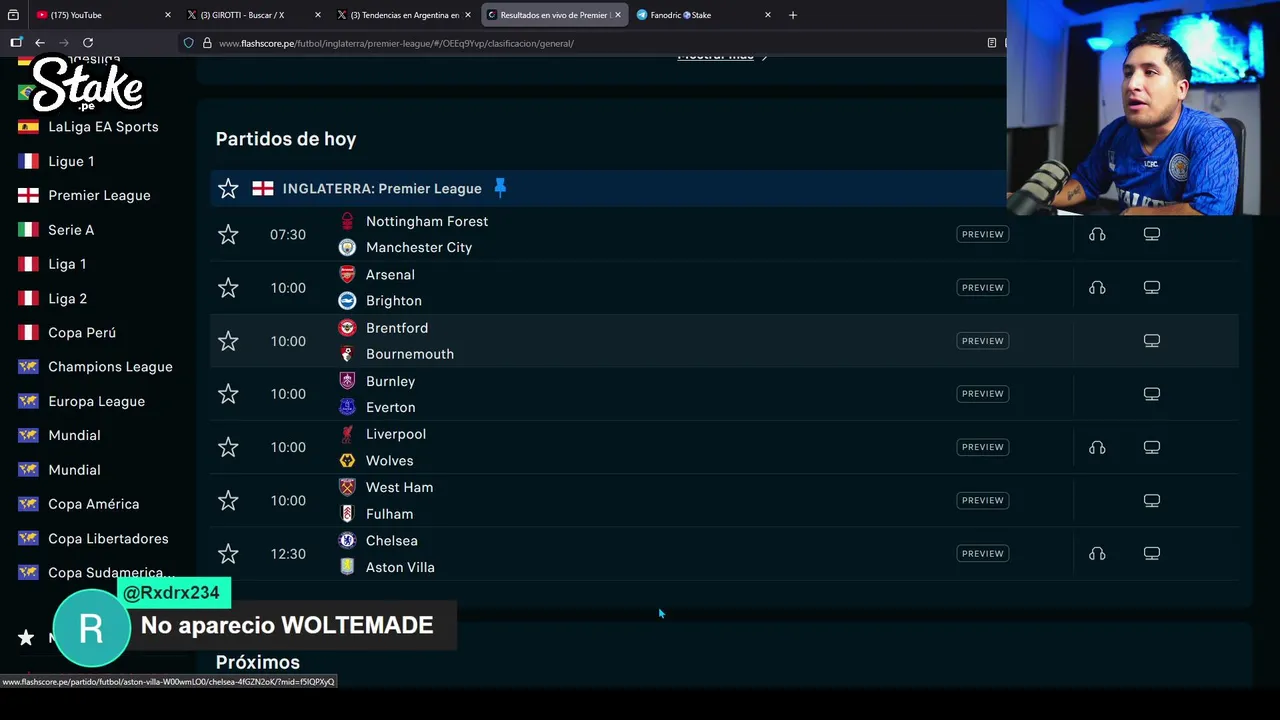Viewport: 1280px width, 720px height.
Task: Open audio commentary for Arsenal vs Brighton
Action: pyautogui.click(x=1097, y=288)
